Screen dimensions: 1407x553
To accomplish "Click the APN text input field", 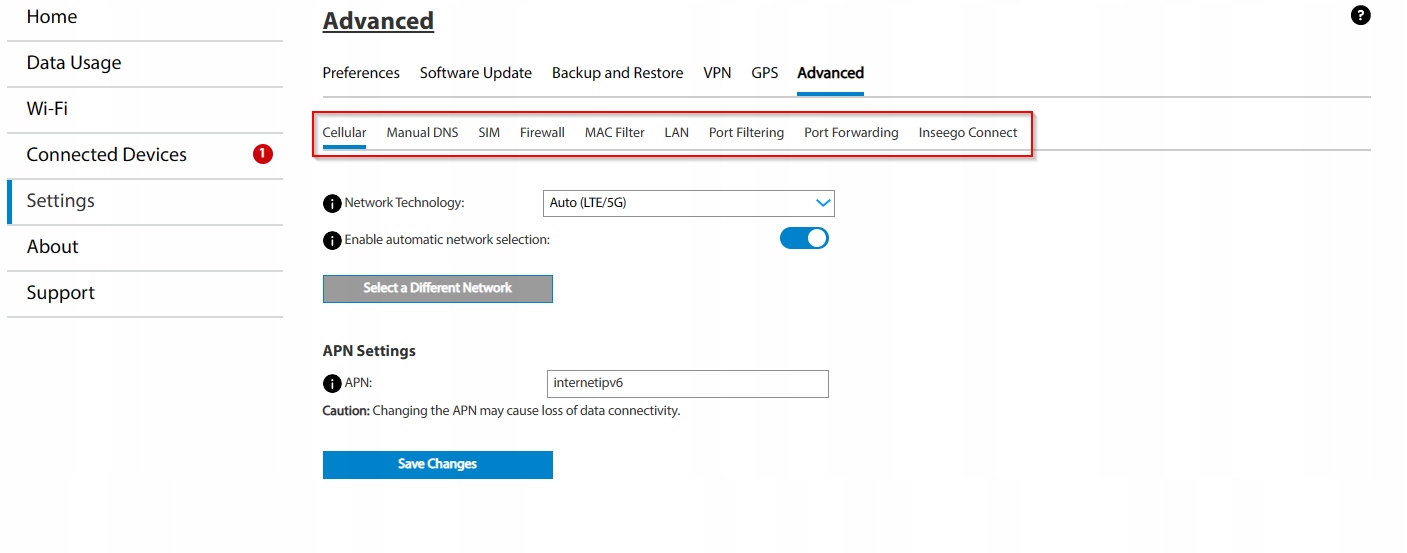I will (687, 383).
